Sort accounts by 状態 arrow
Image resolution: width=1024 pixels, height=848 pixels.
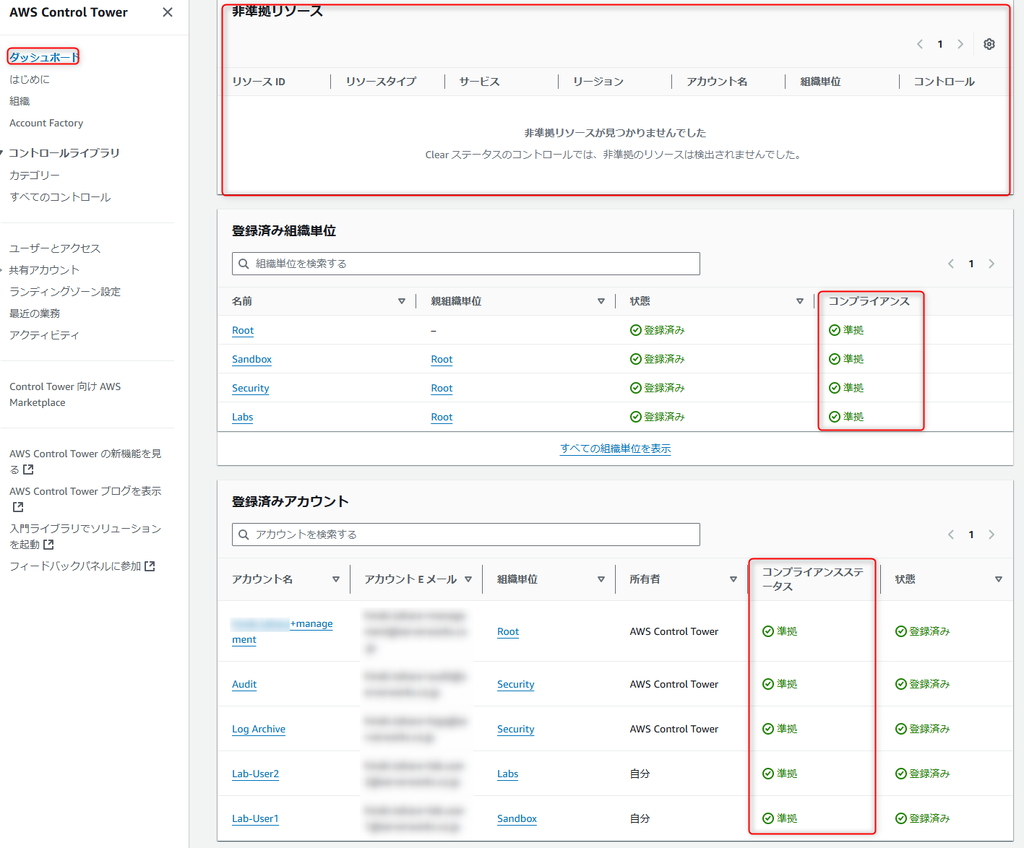(x=999, y=579)
